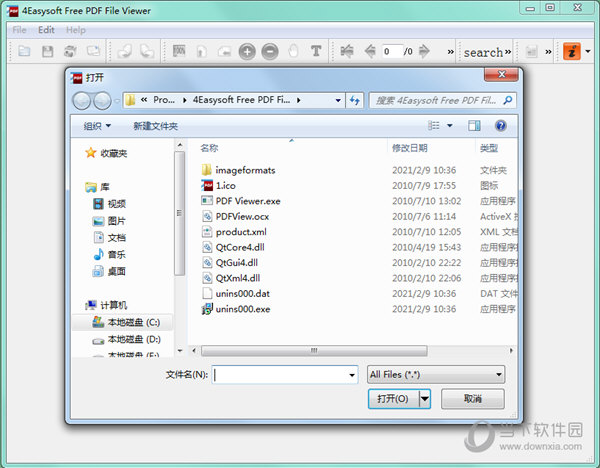600x468 pixels.
Task: Click the dialog search box
Action: 436,100
